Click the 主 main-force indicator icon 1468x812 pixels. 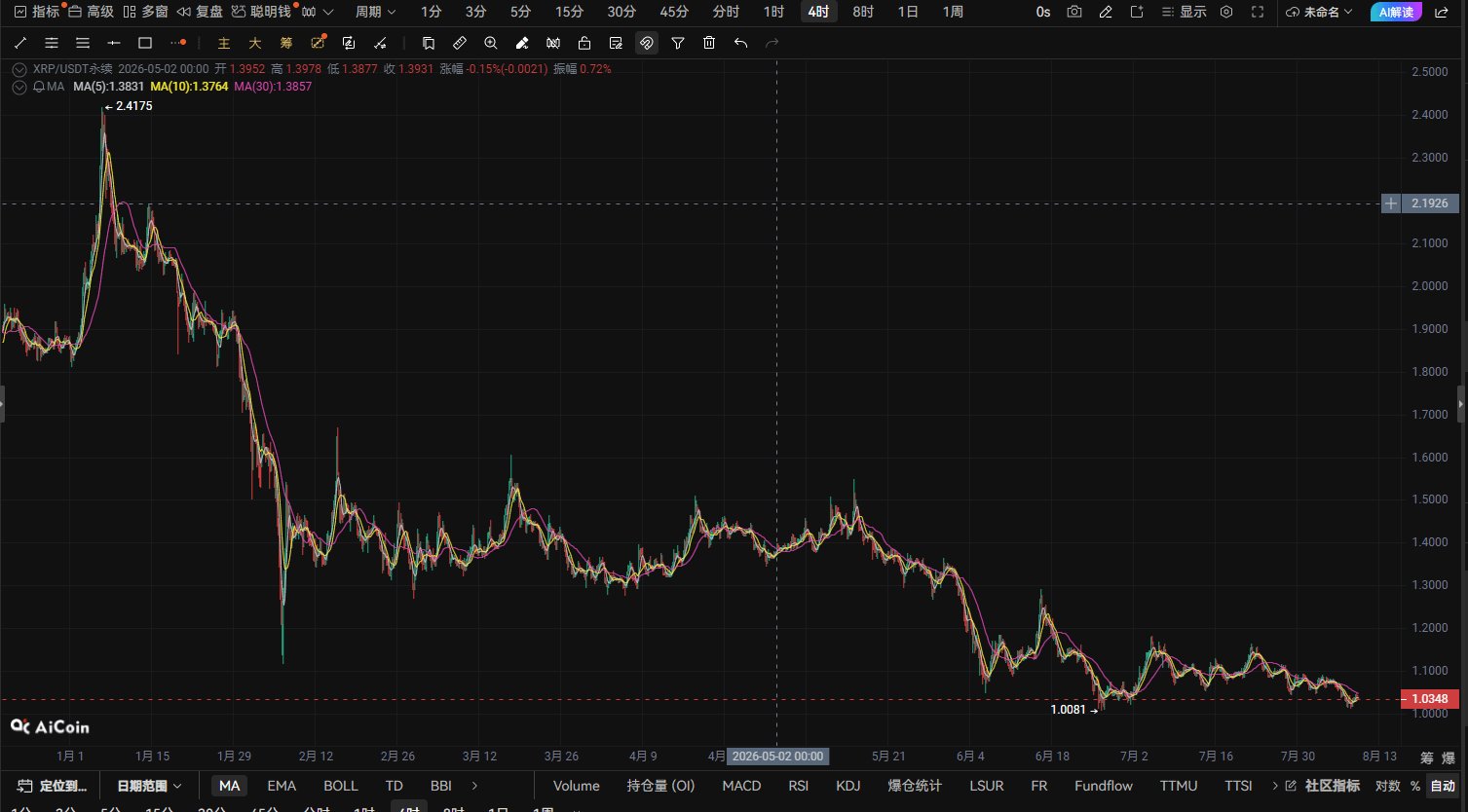point(224,43)
